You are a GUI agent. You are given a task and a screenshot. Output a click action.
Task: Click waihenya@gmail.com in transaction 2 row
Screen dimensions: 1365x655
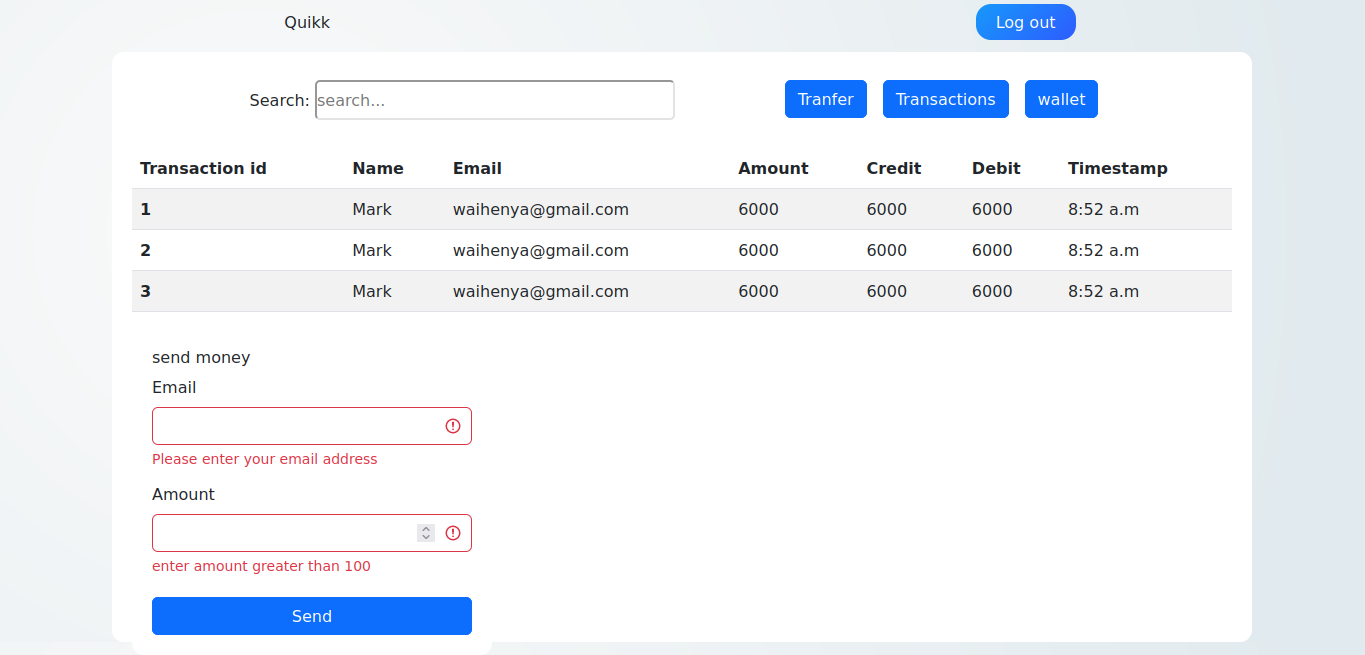[541, 250]
